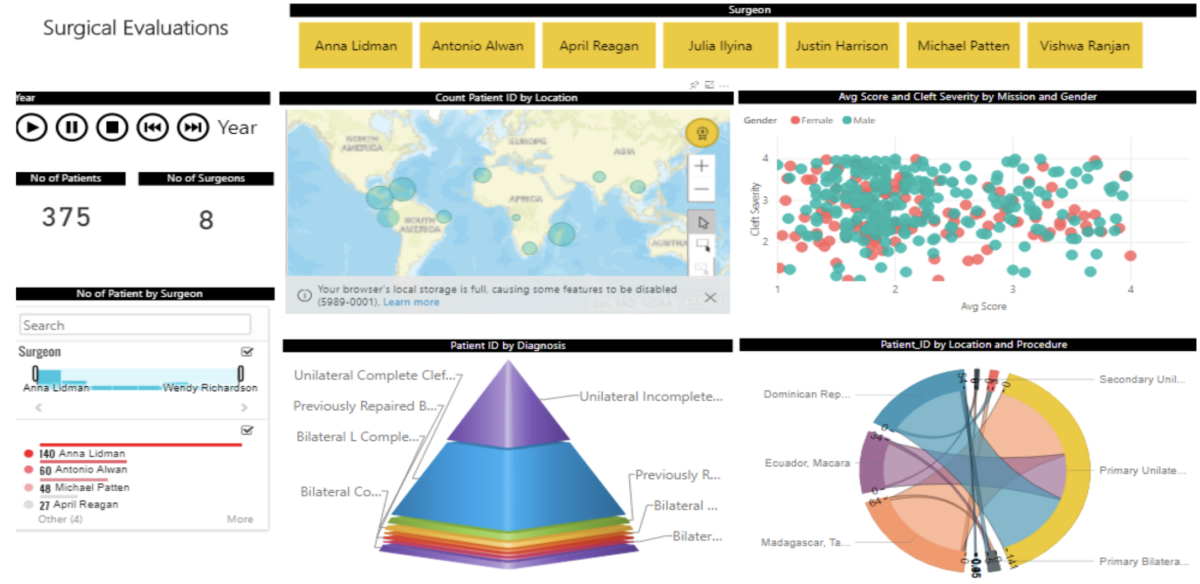
Task: Select the Julia Ilyina surgeon tile
Action: (x=720, y=46)
